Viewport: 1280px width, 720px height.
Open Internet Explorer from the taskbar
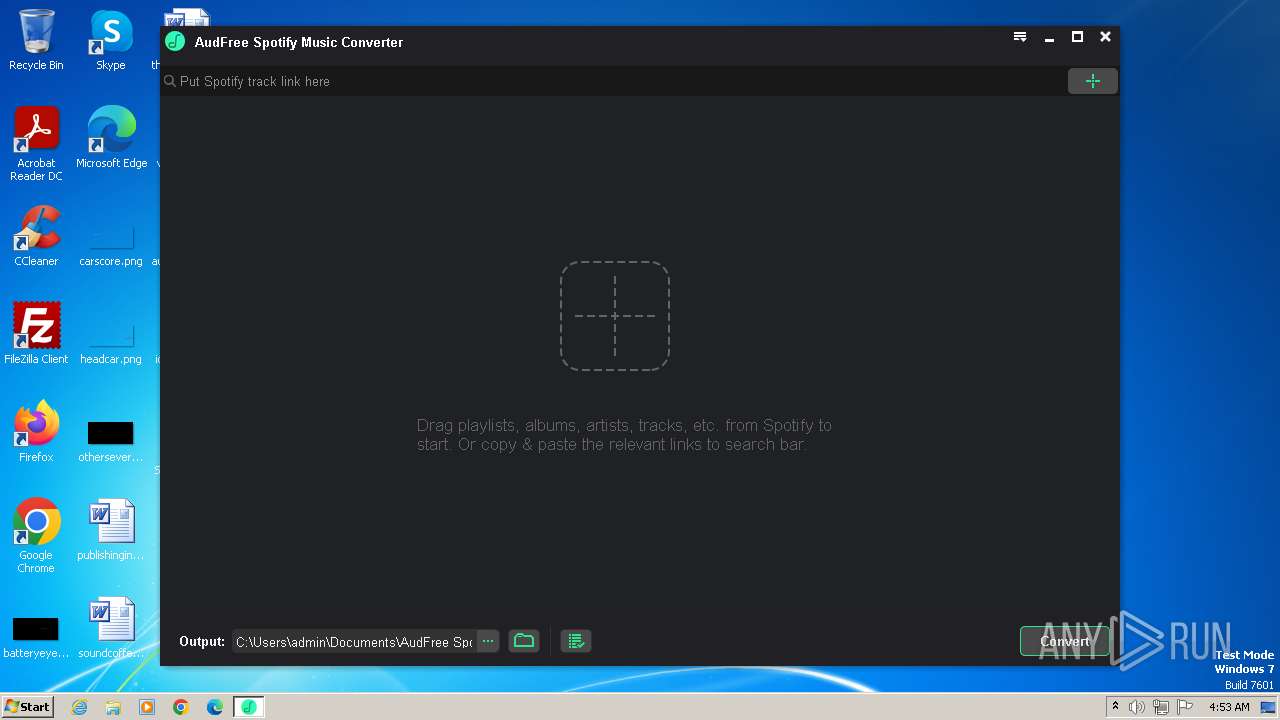pyautogui.click(x=80, y=707)
